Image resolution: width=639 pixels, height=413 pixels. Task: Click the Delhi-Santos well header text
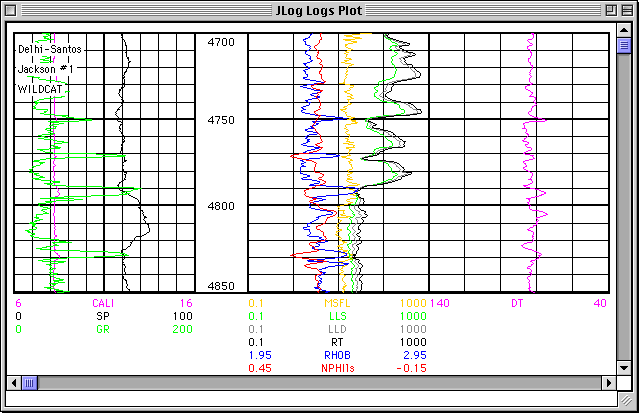pos(49,48)
